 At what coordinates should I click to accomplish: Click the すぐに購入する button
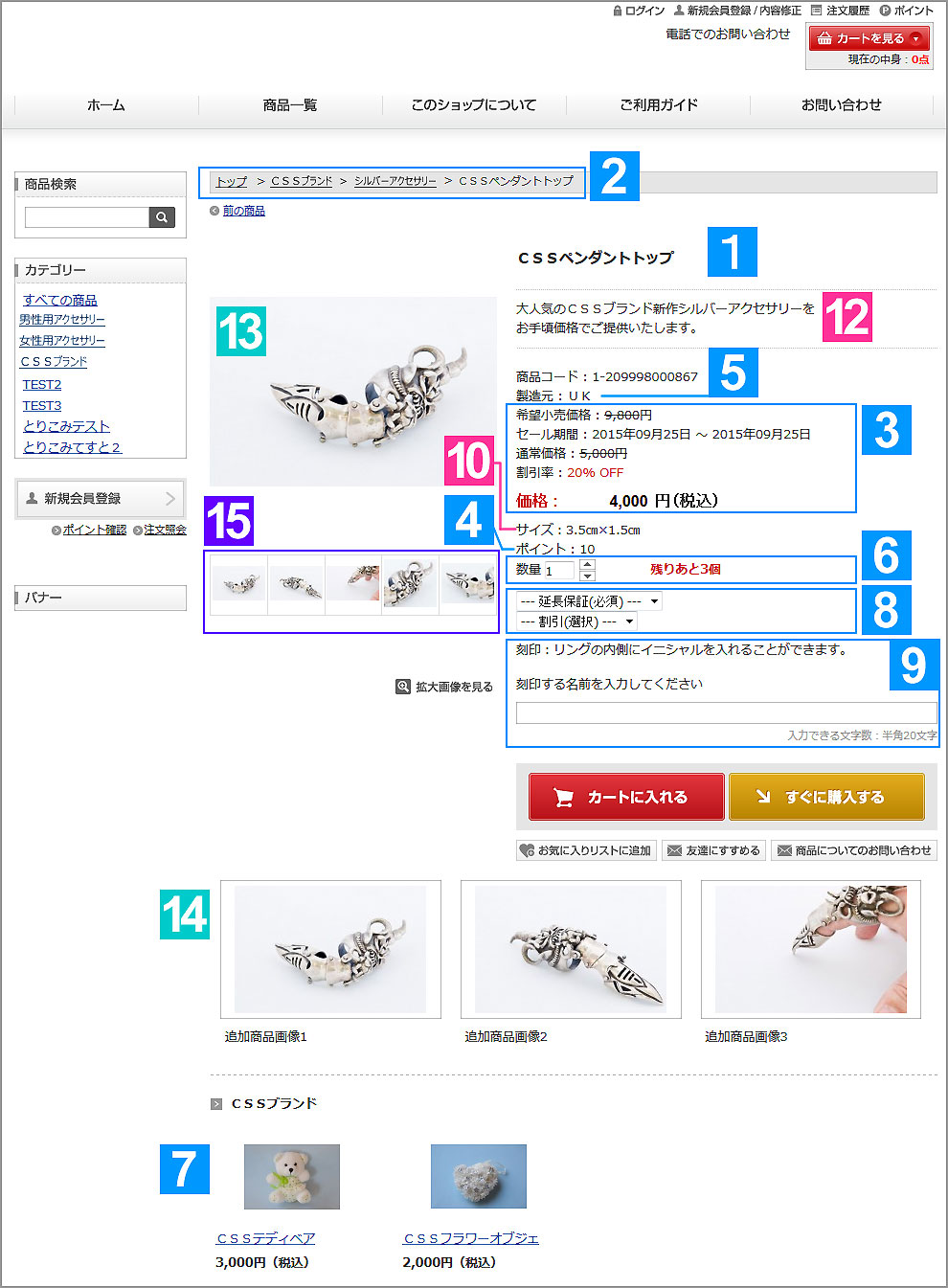(826, 797)
